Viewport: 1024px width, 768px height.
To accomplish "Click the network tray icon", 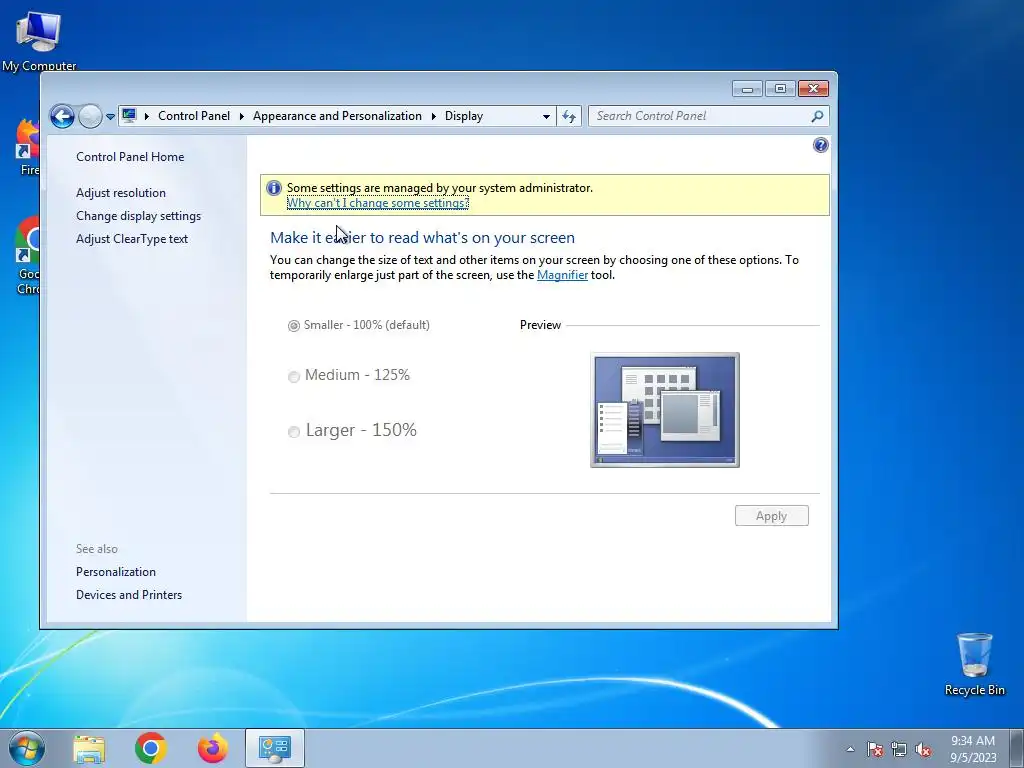I will [899, 749].
